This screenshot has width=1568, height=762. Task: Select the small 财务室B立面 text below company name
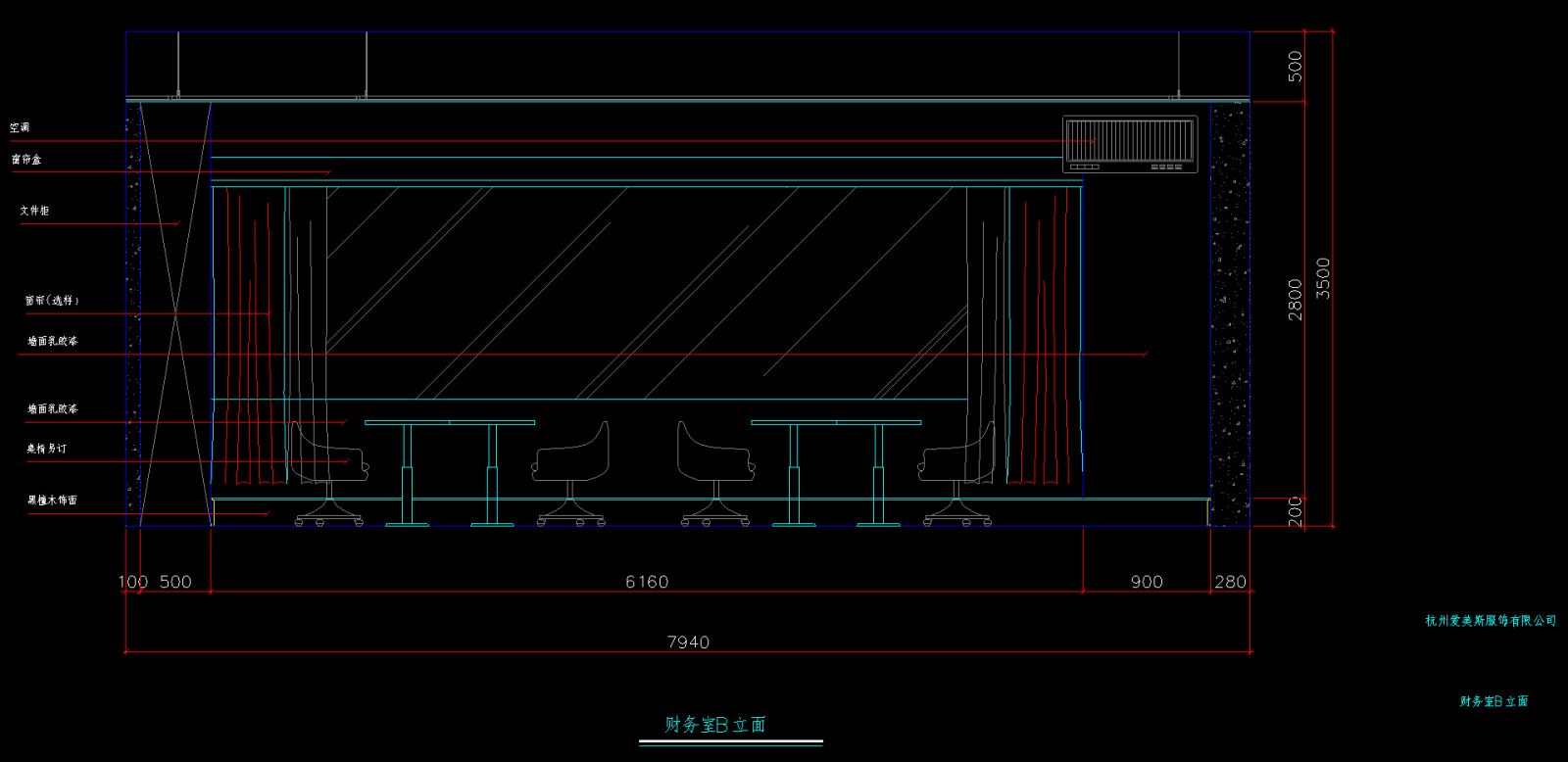[x=1494, y=701]
